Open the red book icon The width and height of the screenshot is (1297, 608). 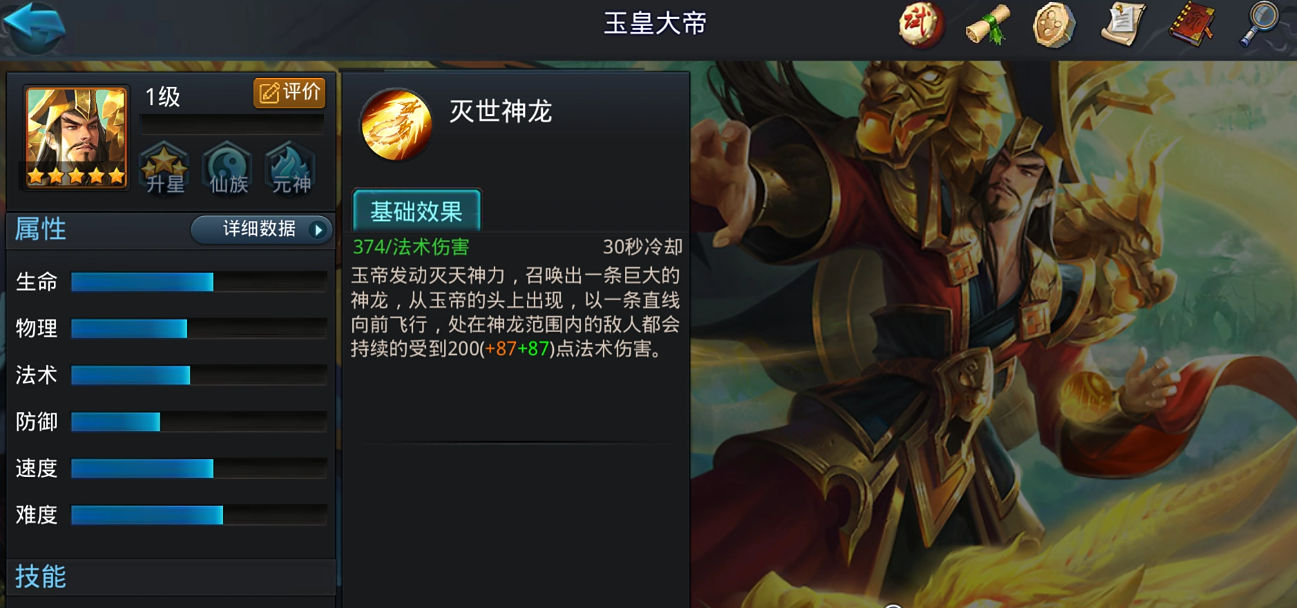(1191, 25)
